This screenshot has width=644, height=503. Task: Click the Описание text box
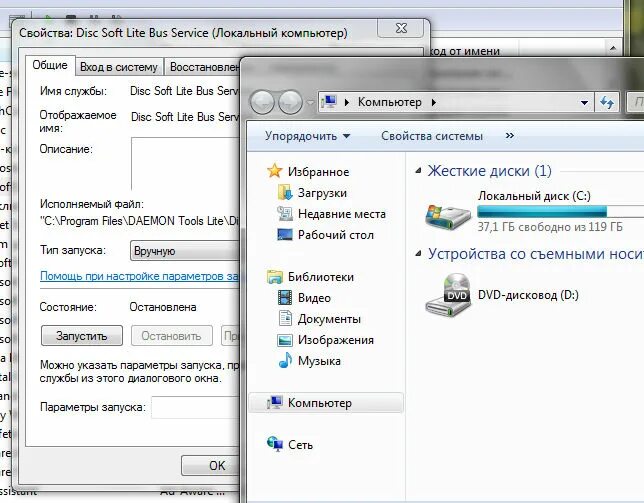click(x=185, y=164)
